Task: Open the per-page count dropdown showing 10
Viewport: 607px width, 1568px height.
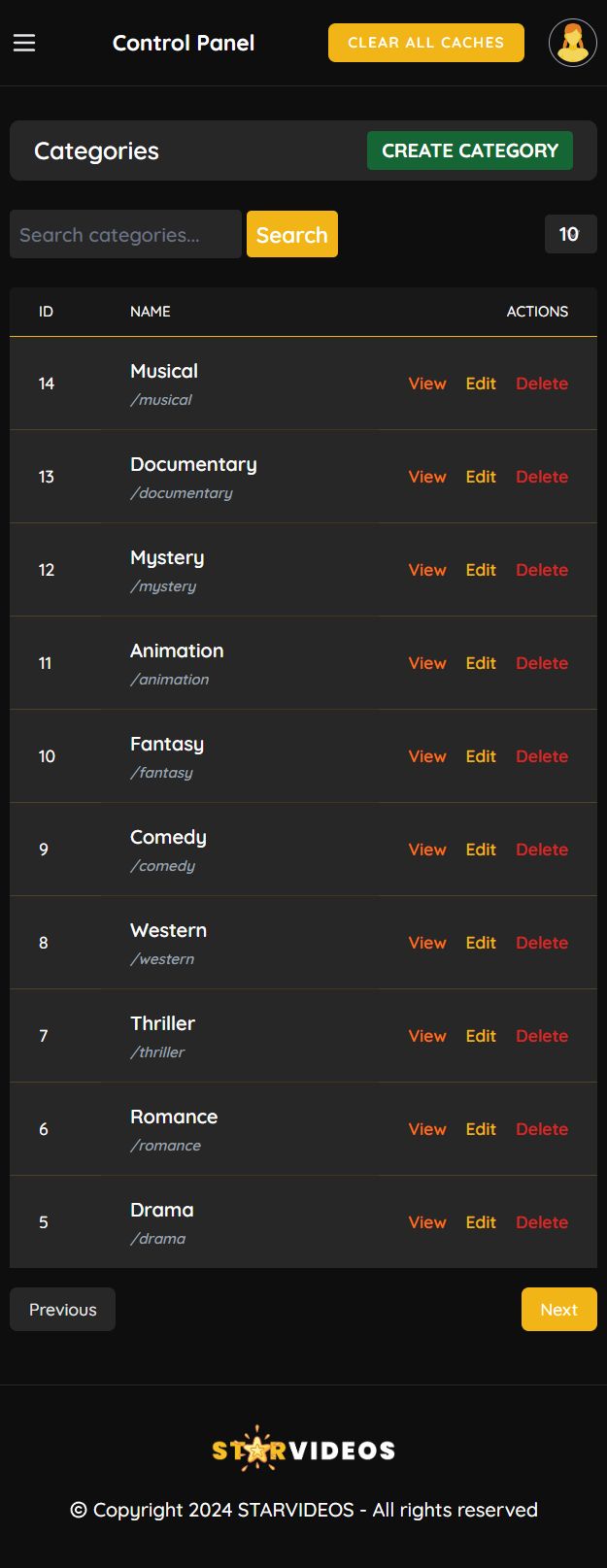Action: [x=570, y=234]
